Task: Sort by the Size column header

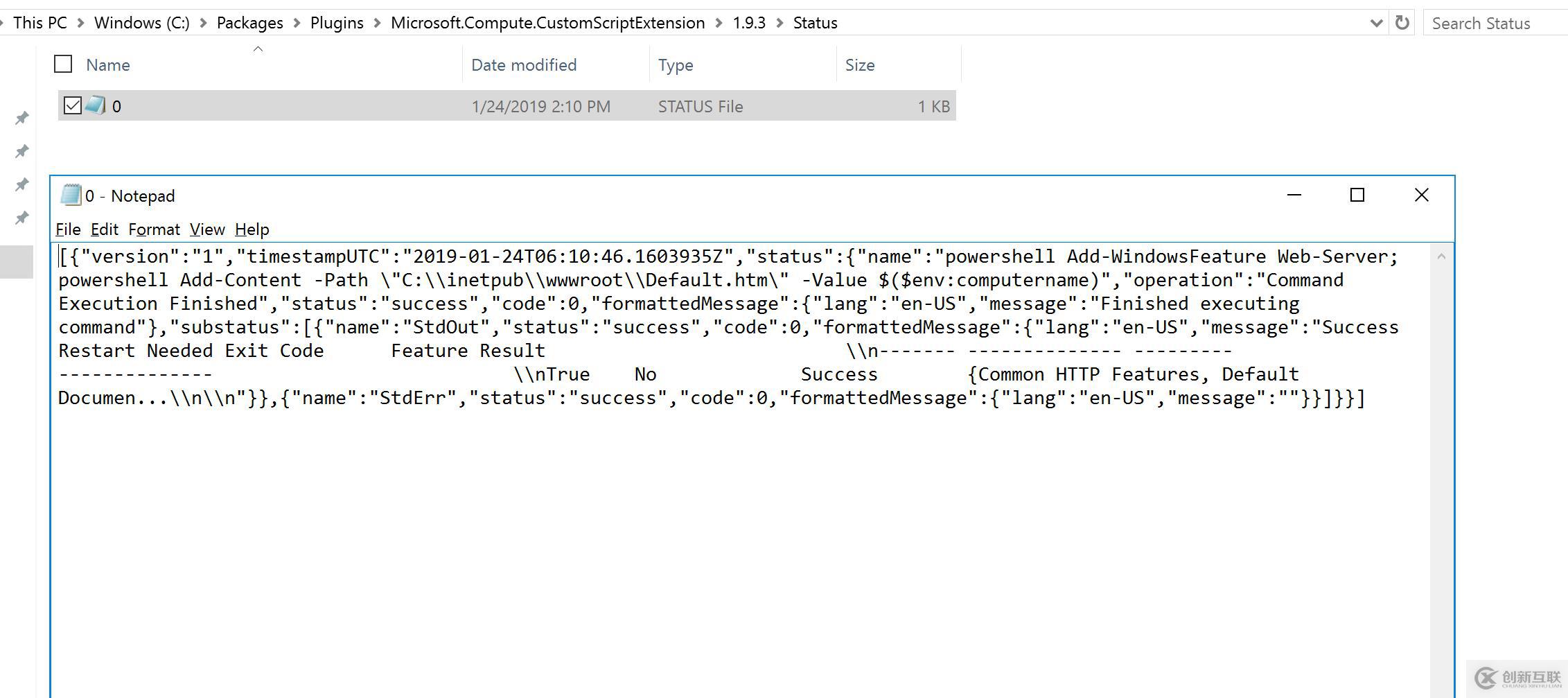Action: click(x=860, y=65)
